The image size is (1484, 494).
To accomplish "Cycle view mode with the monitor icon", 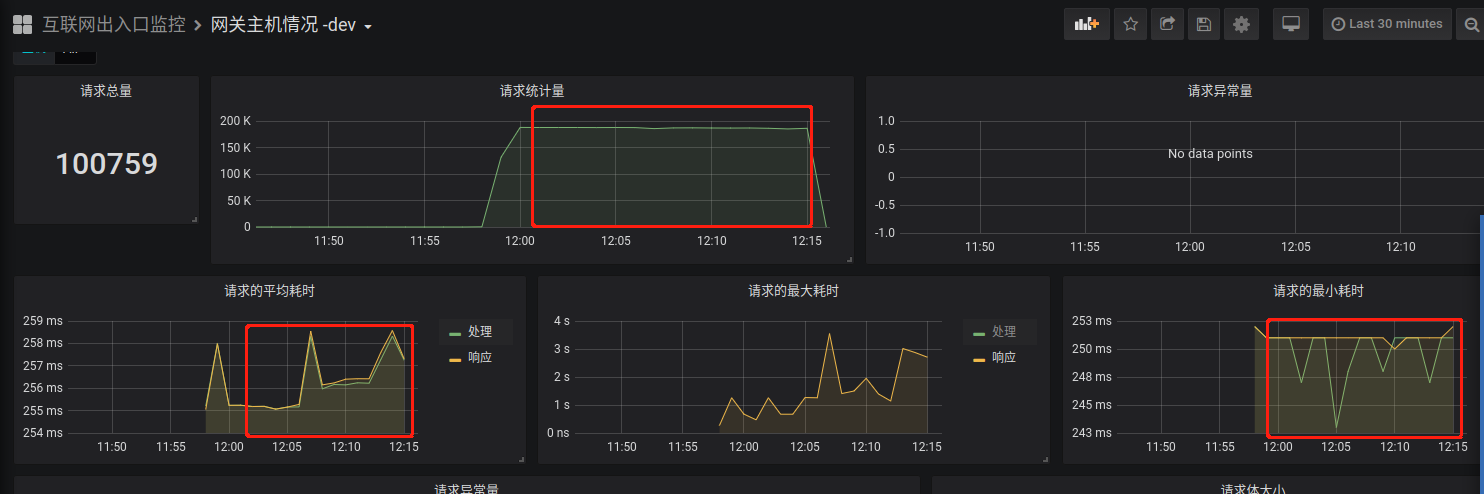I will pos(1291,24).
